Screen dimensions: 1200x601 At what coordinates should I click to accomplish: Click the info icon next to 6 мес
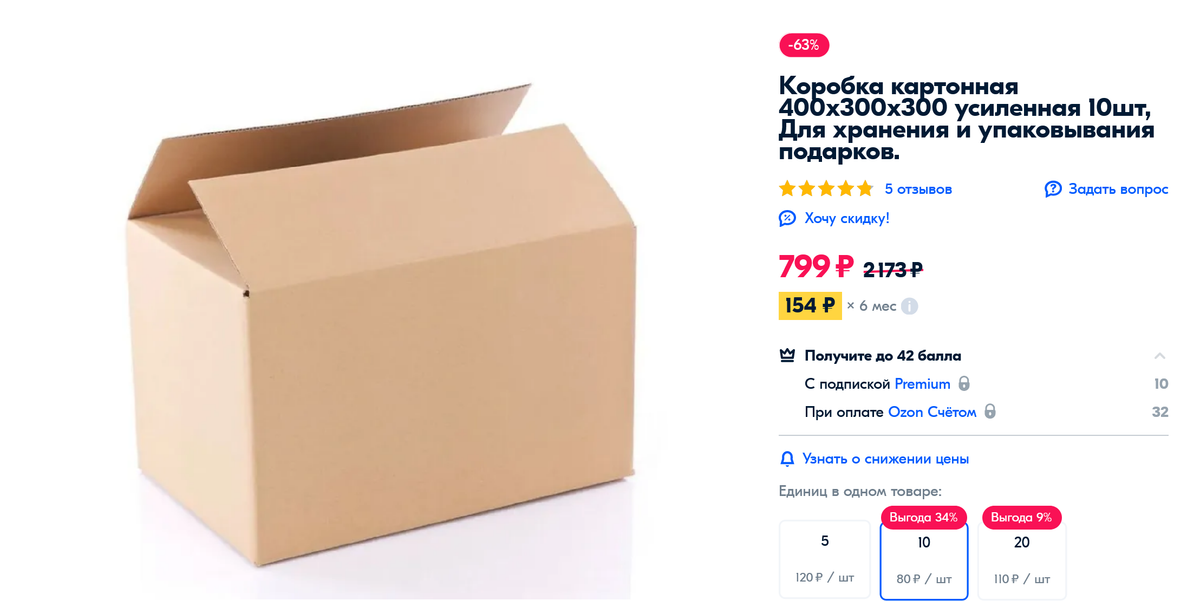click(x=909, y=306)
